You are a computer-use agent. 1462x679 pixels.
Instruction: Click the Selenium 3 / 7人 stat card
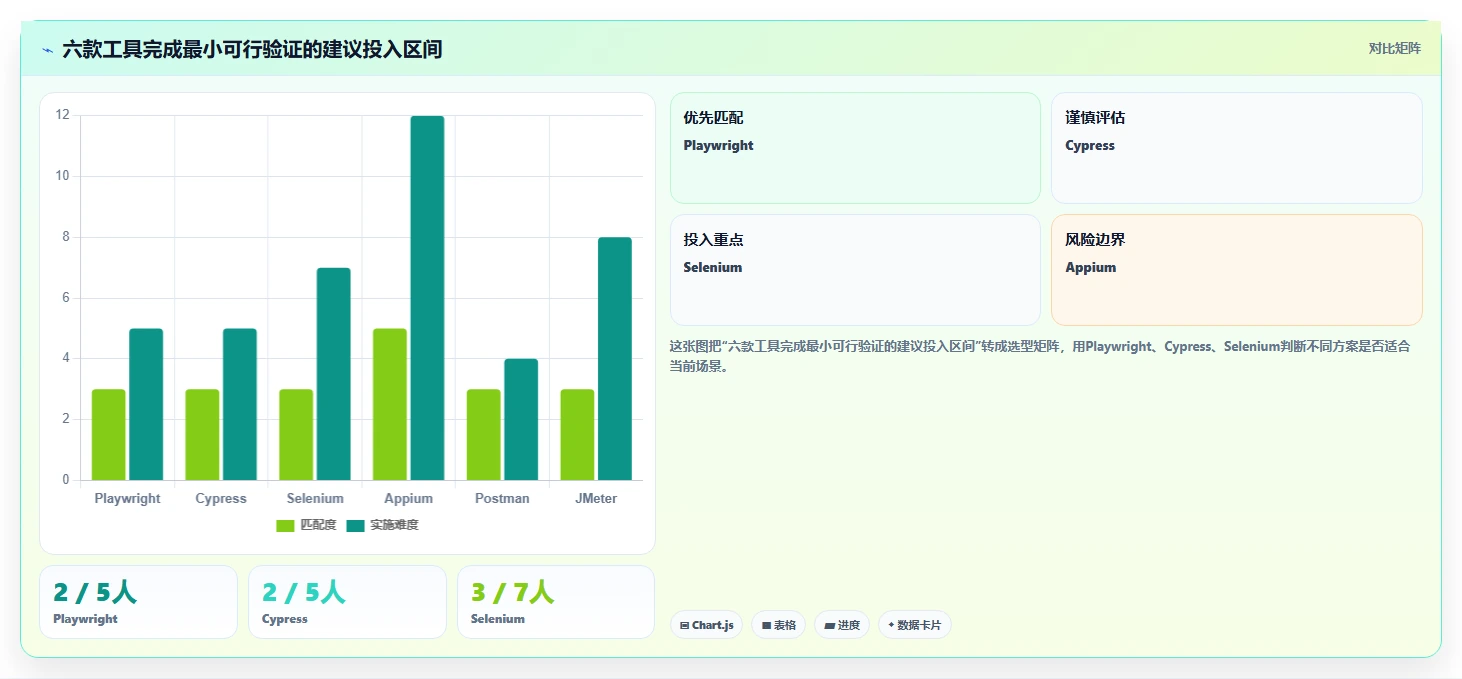point(556,602)
